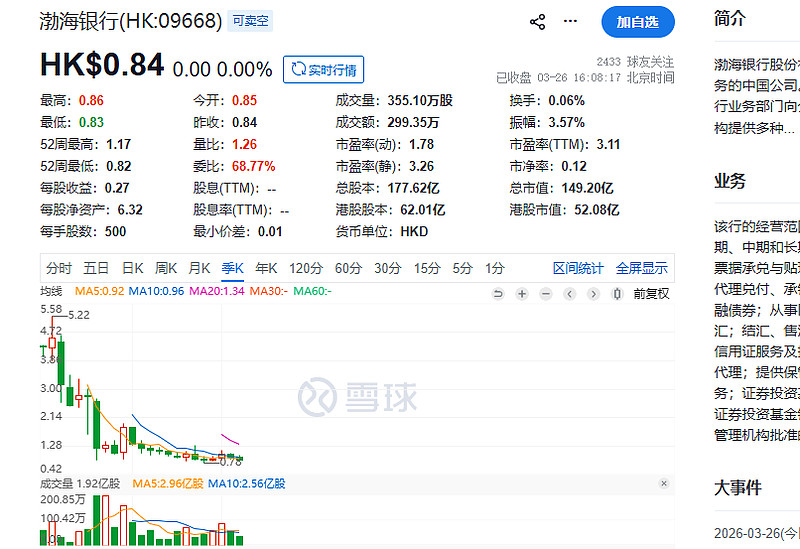
Task: Switch to the 年K yearly chart tab
Action: click(266, 268)
